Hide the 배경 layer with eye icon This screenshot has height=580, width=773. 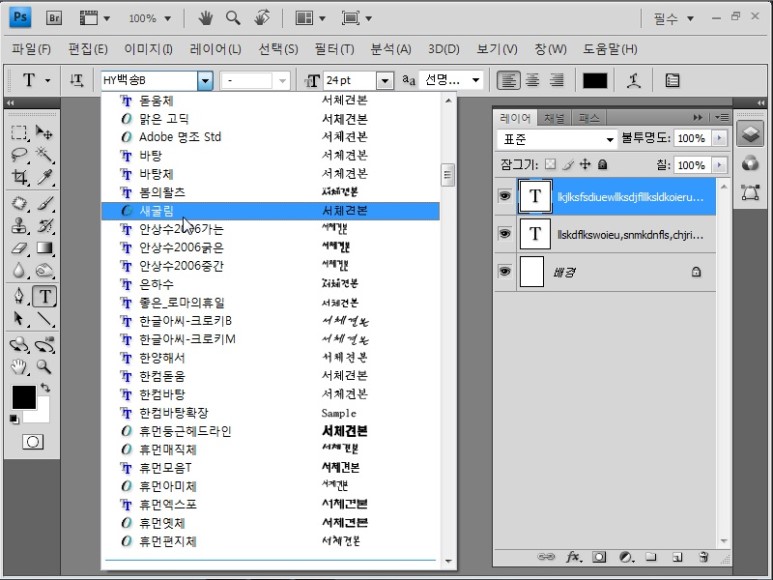[x=504, y=271]
